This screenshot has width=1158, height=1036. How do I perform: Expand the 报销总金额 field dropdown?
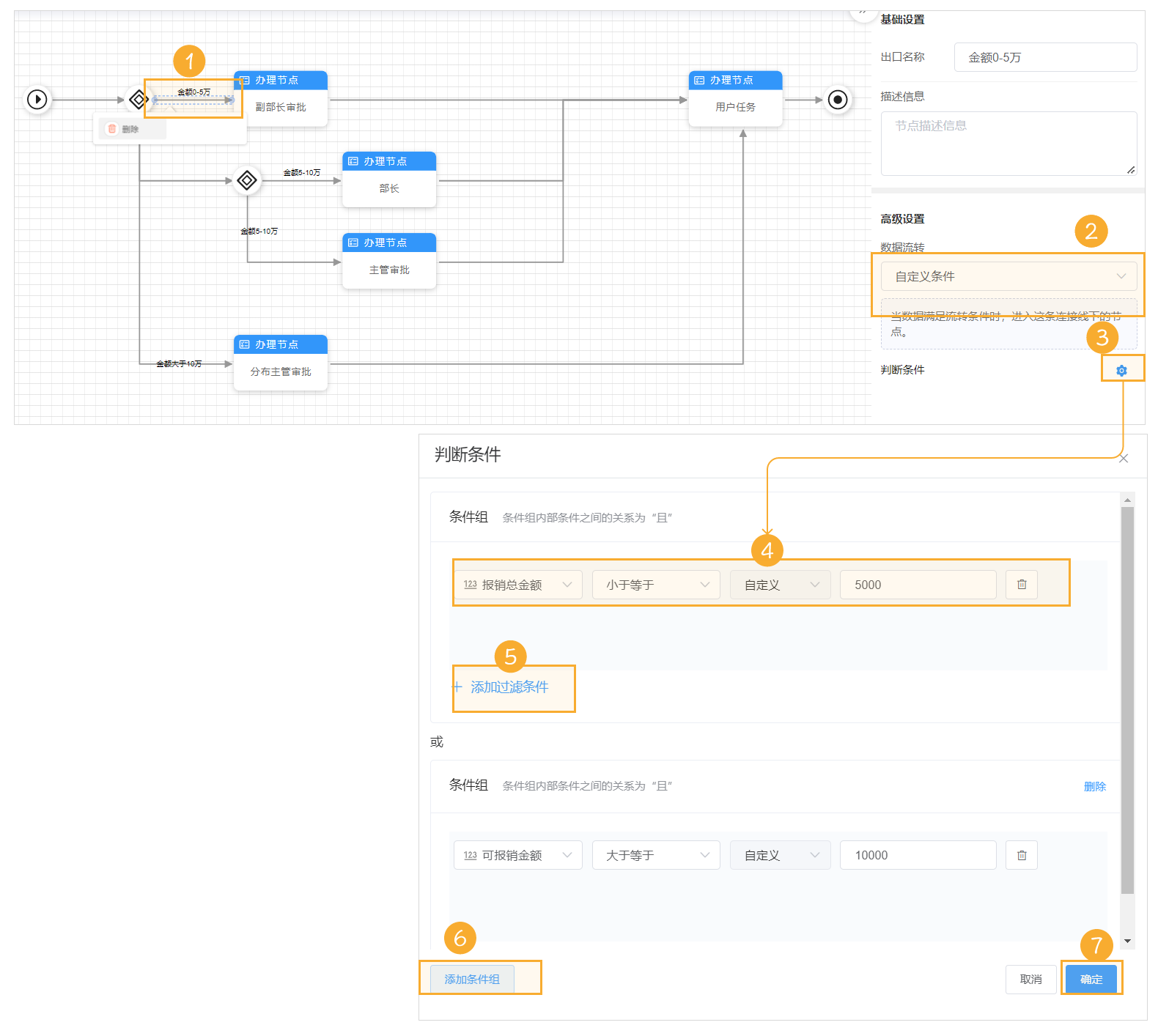(517, 585)
